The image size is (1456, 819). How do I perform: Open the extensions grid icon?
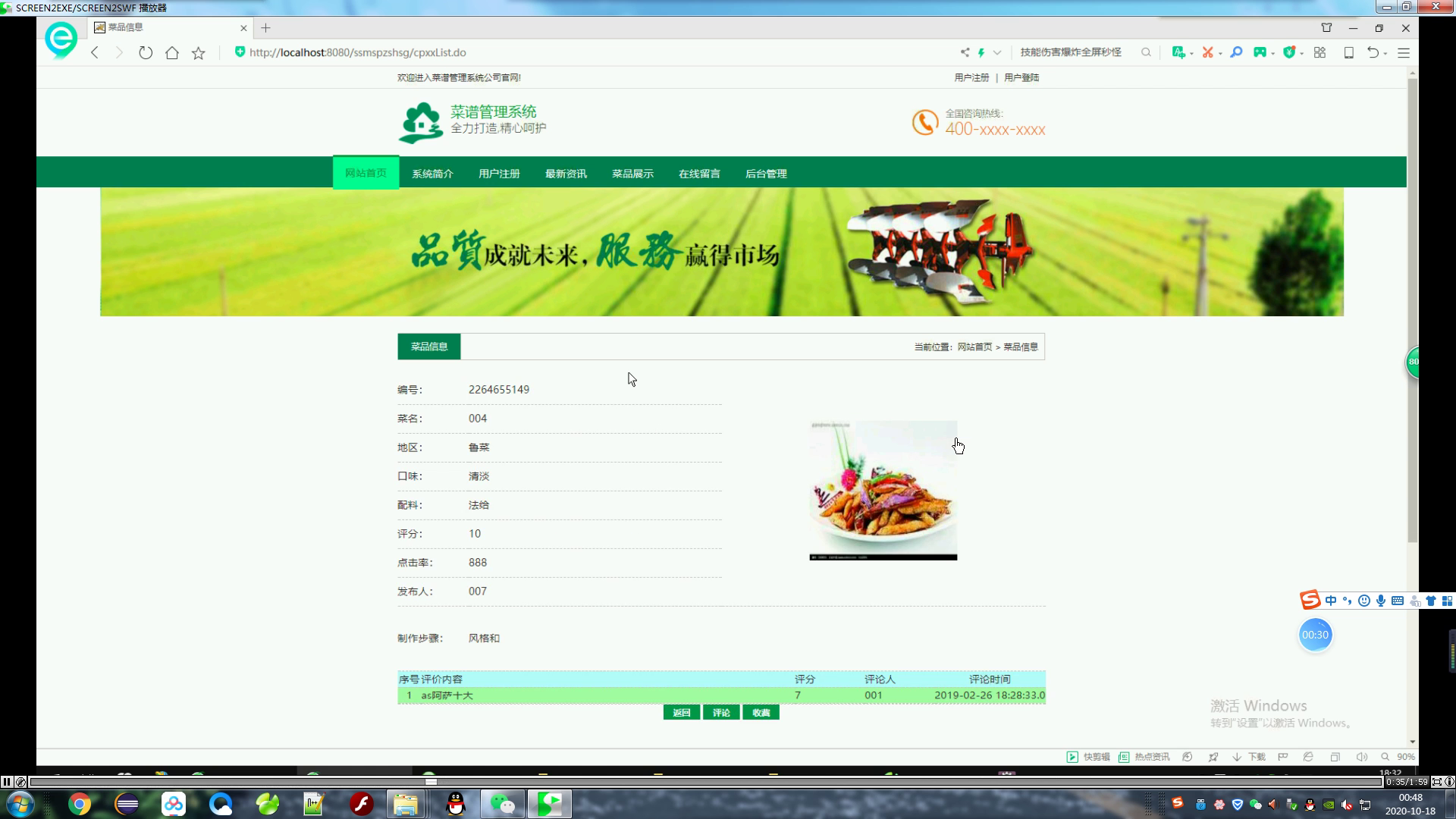click(x=1320, y=52)
